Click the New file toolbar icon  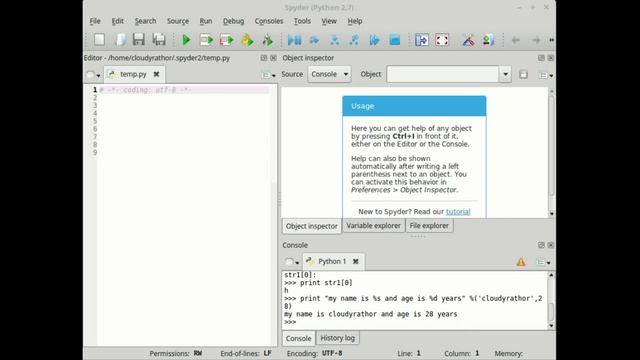(x=99, y=40)
